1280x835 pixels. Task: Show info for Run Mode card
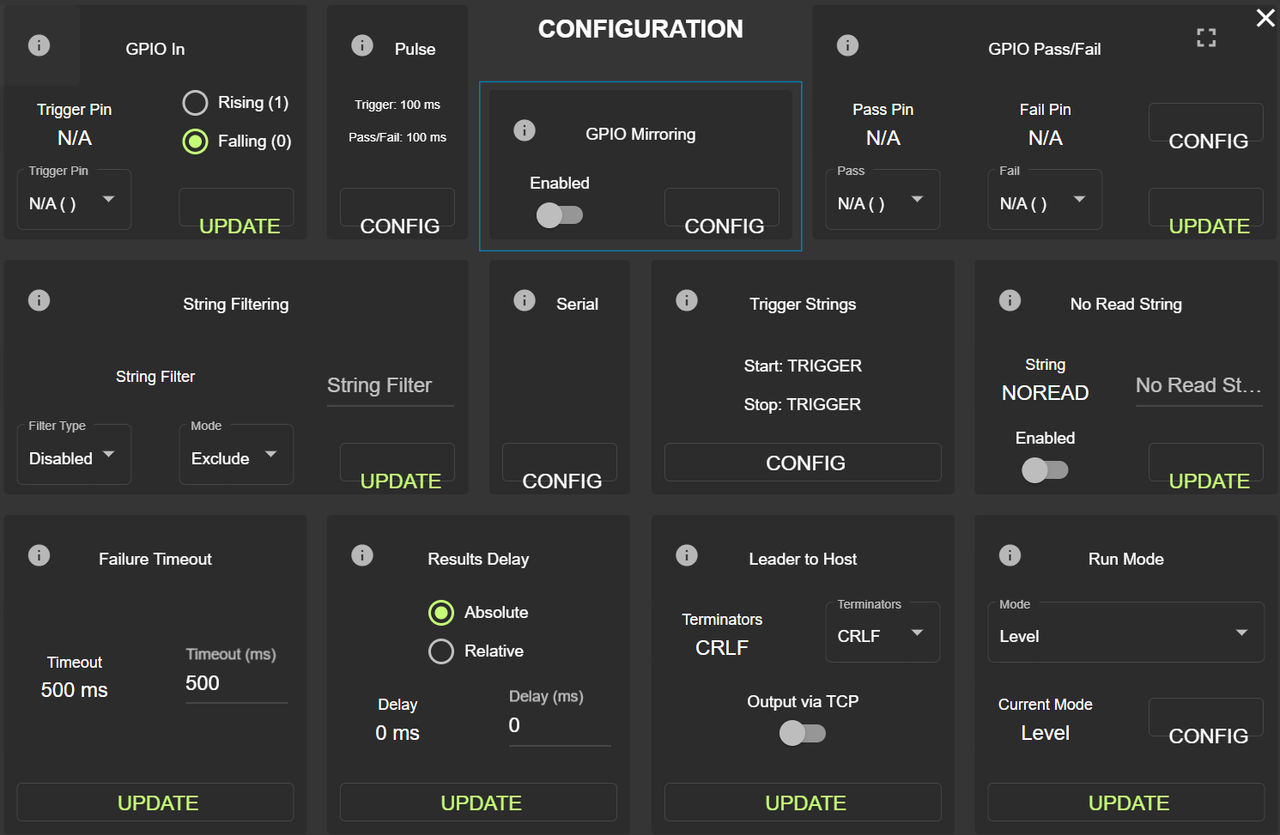click(x=1010, y=556)
